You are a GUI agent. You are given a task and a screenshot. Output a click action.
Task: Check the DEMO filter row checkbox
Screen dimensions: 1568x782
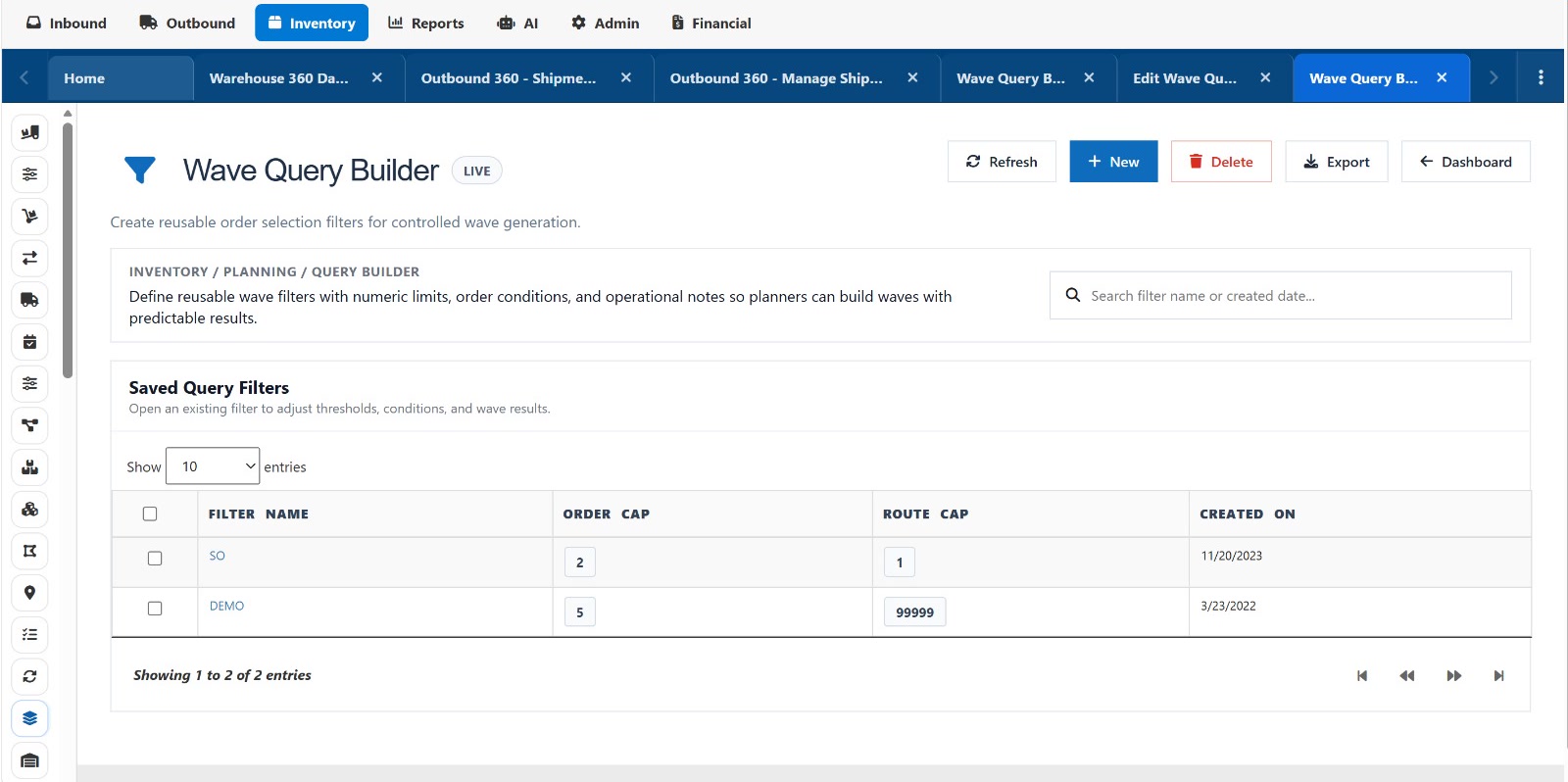[155, 609]
